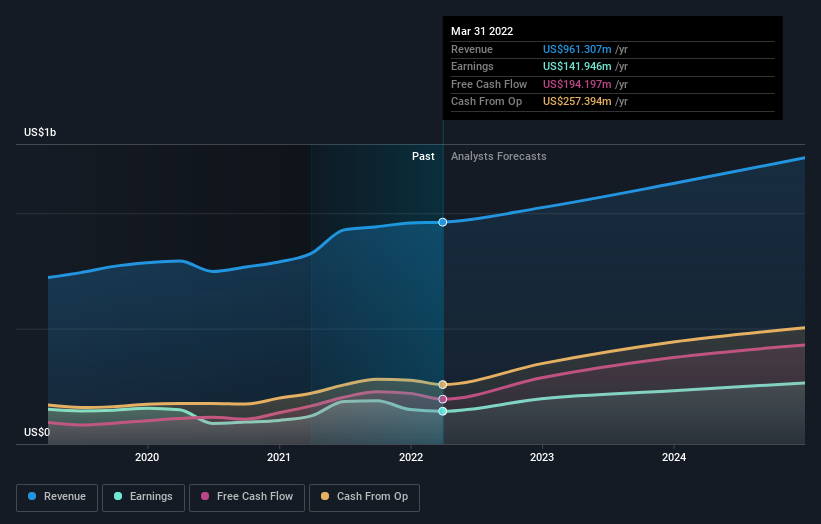Toggle the Free Cash Flow legend button

tap(247, 497)
